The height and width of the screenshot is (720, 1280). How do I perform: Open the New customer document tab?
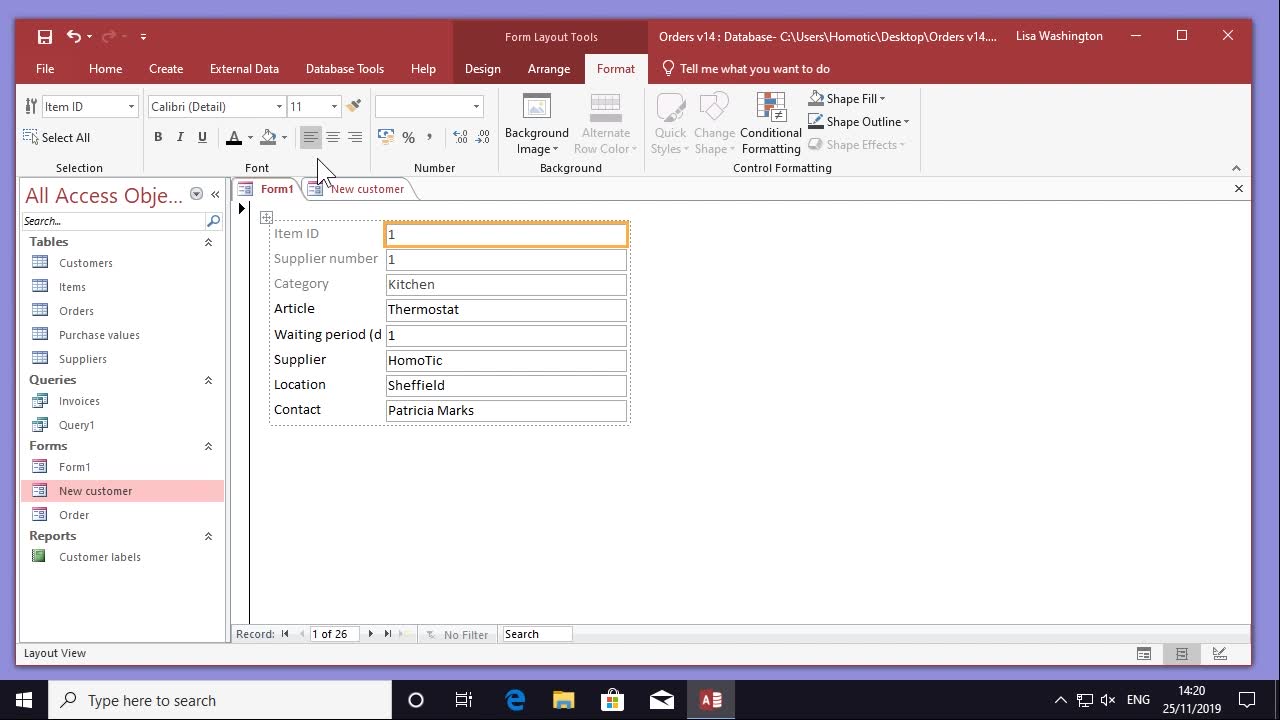coord(366,189)
